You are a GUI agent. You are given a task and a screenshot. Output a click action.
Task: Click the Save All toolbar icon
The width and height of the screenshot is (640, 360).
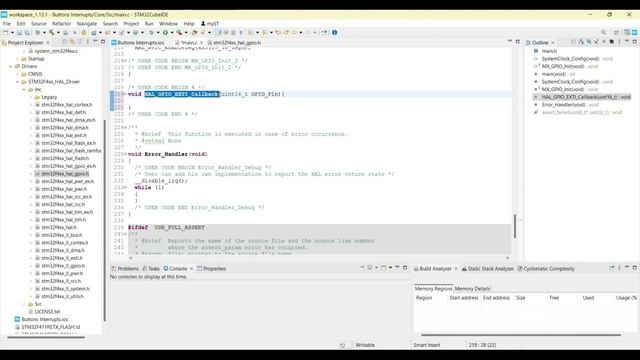click(x=27, y=33)
